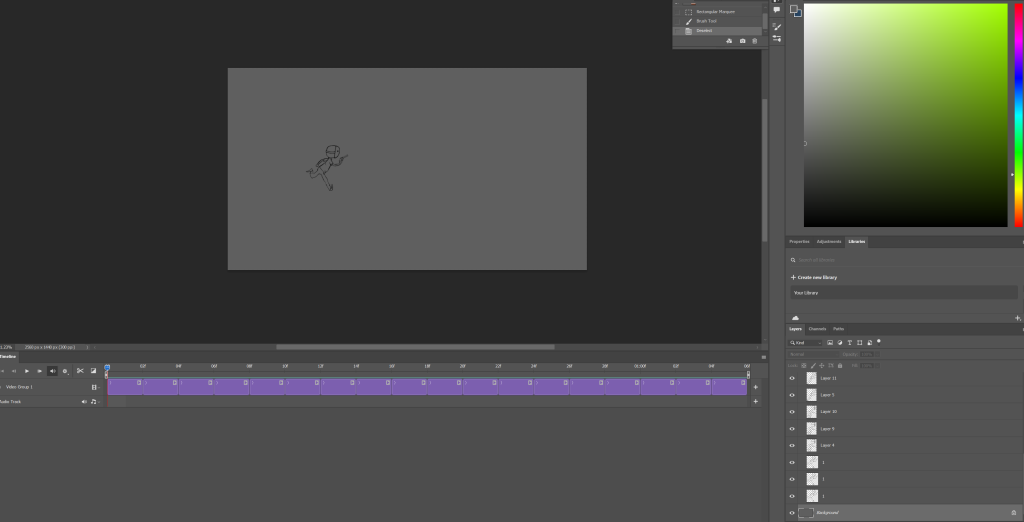
Task: Click the timeline transition icon
Action: [x=93, y=371]
